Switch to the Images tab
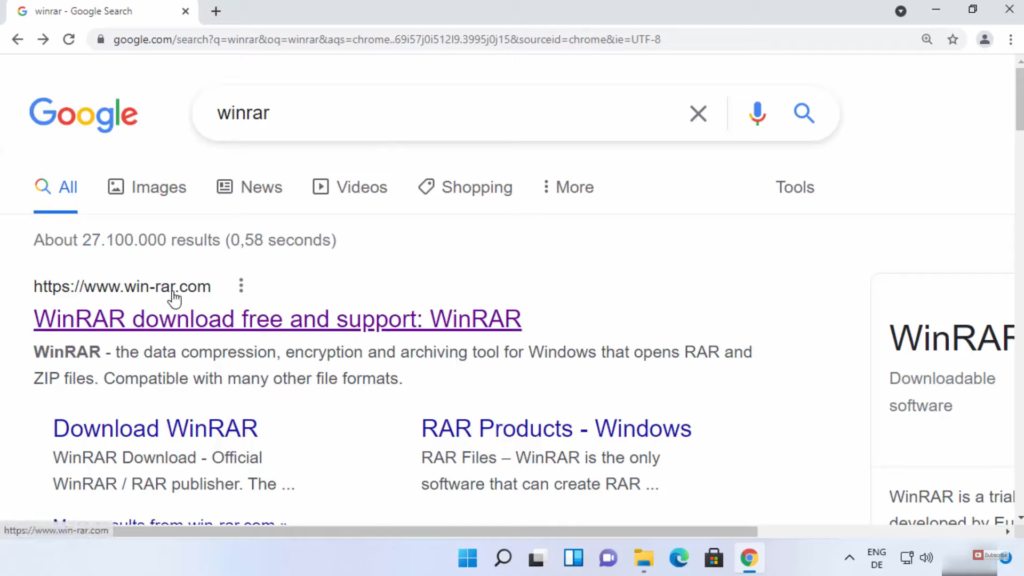 tap(147, 187)
